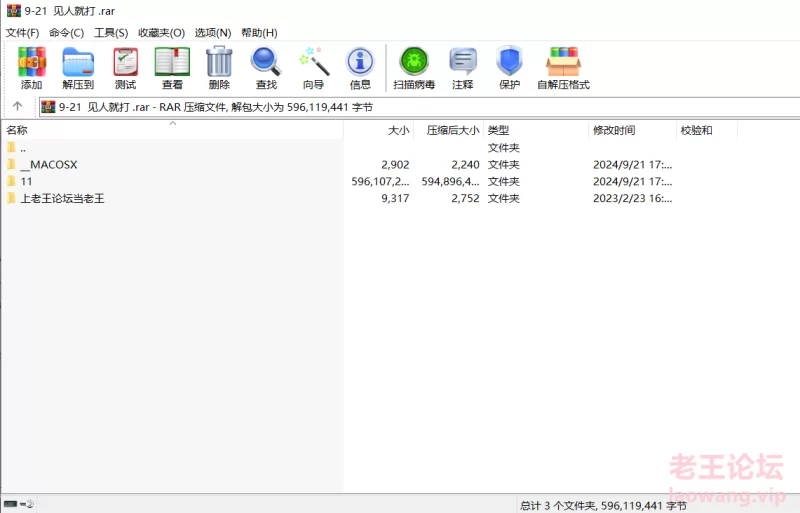Click the WinRAR icon in the title bar
The width and height of the screenshot is (800, 513).
click(14, 10)
